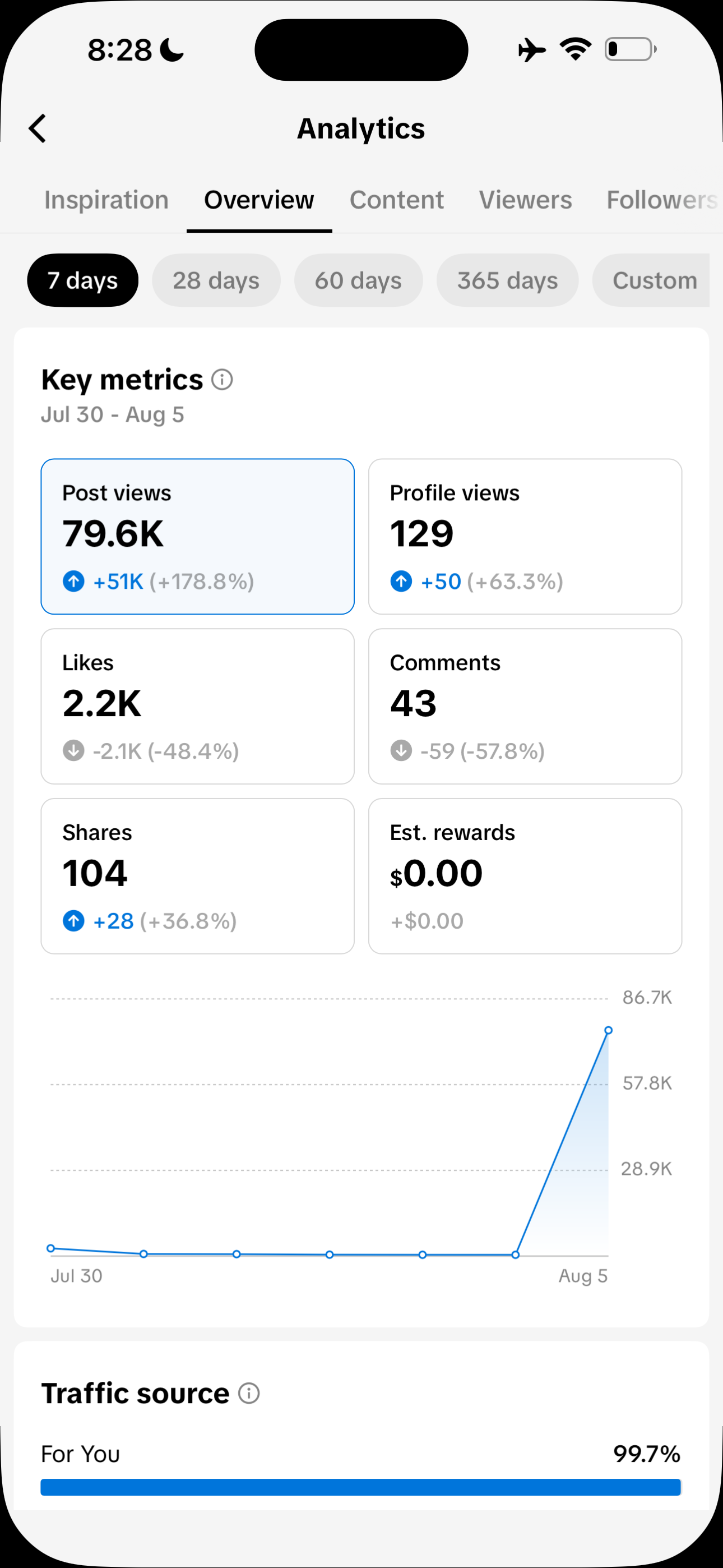The width and height of the screenshot is (723, 1568).
Task: Tap Likes gray down-arrow icon
Action: (73, 750)
